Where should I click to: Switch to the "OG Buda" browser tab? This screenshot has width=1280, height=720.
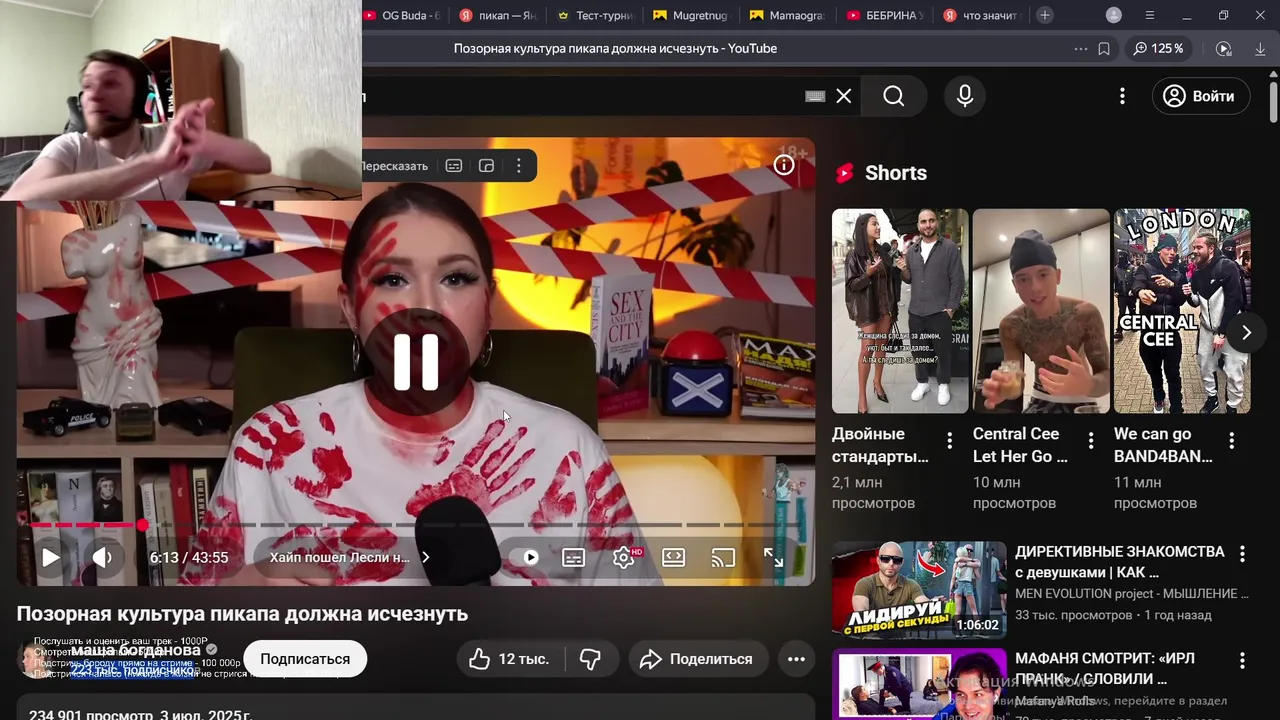tap(403, 15)
